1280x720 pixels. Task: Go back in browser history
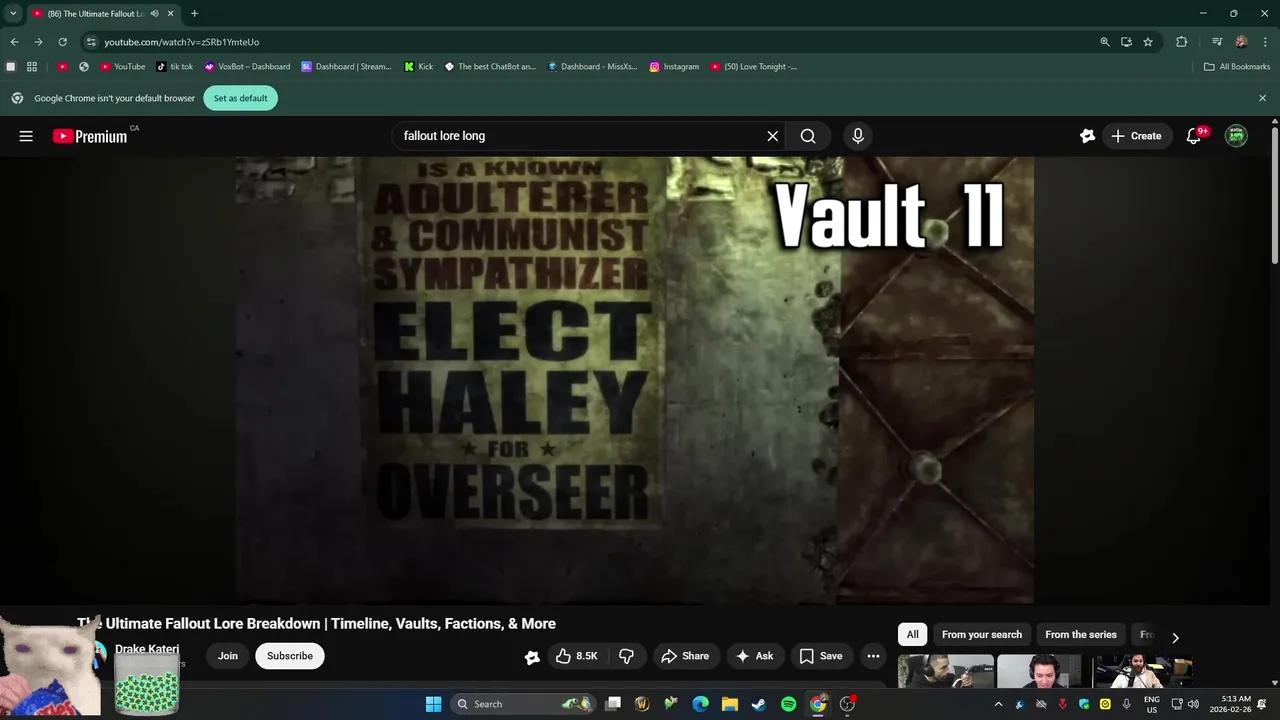pos(14,42)
